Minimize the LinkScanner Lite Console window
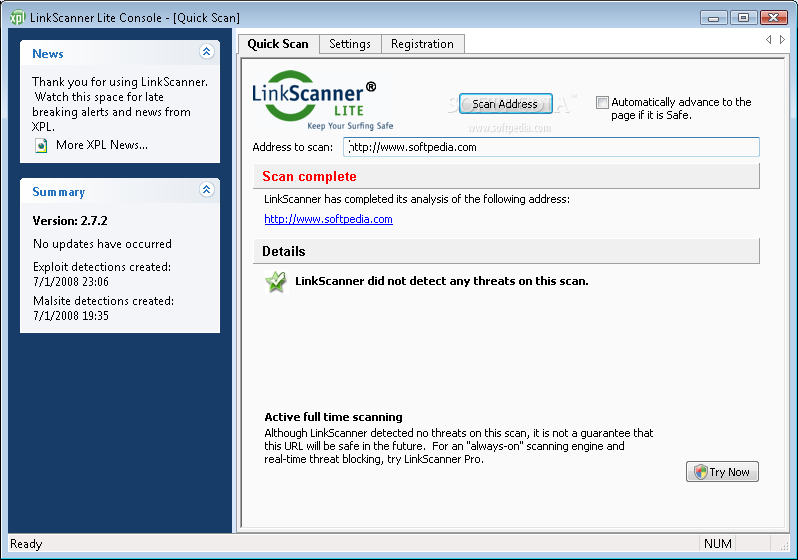798x560 pixels. 714,18
